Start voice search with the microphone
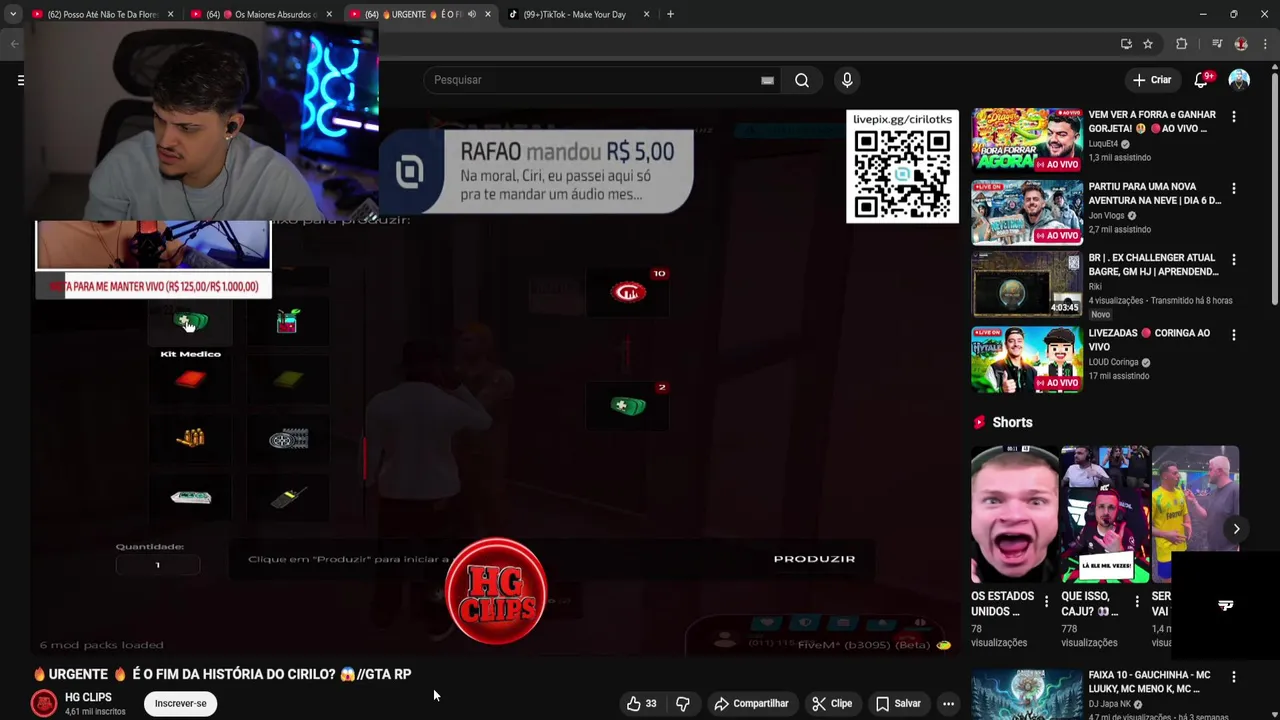This screenshot has width=1280, height=720. click(847, 80)
